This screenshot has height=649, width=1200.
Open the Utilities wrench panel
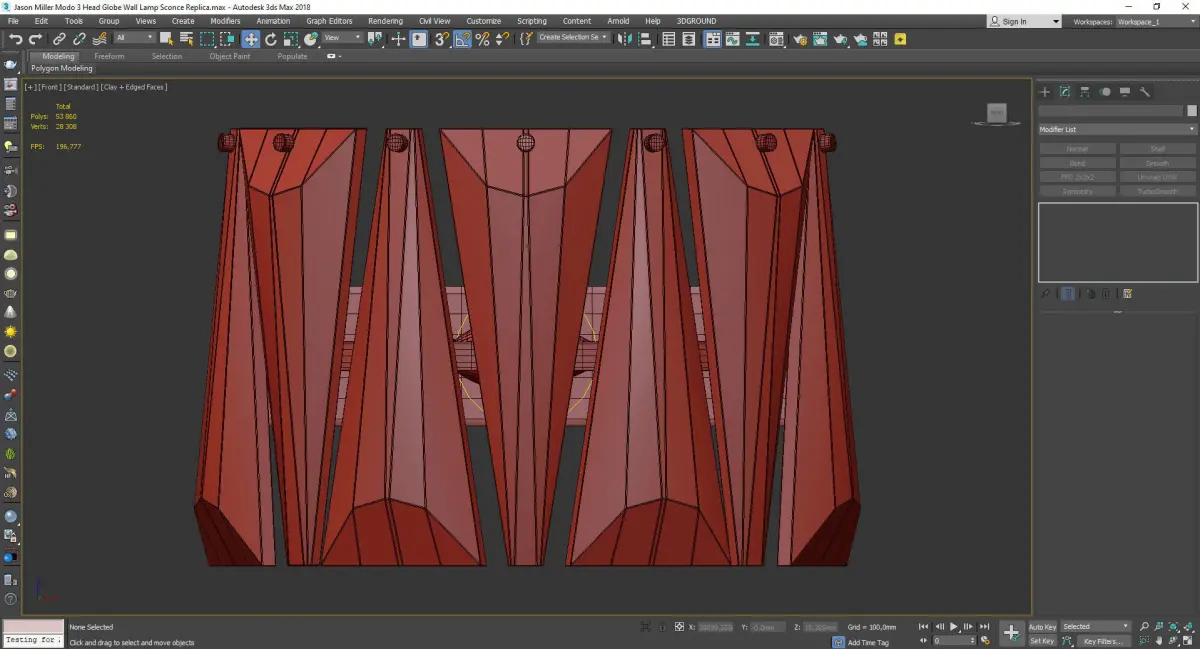tap(1145, 92)
